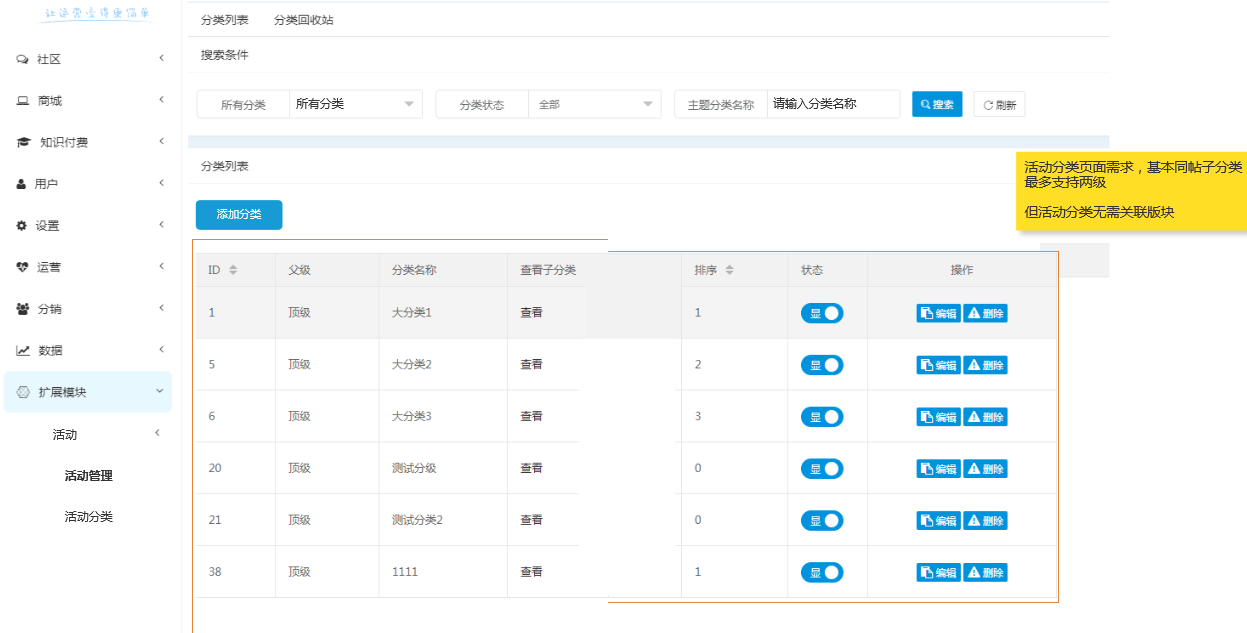Open the 所有分类 dropdown
The image size is (1247, 633).
[x=356, y=104]
